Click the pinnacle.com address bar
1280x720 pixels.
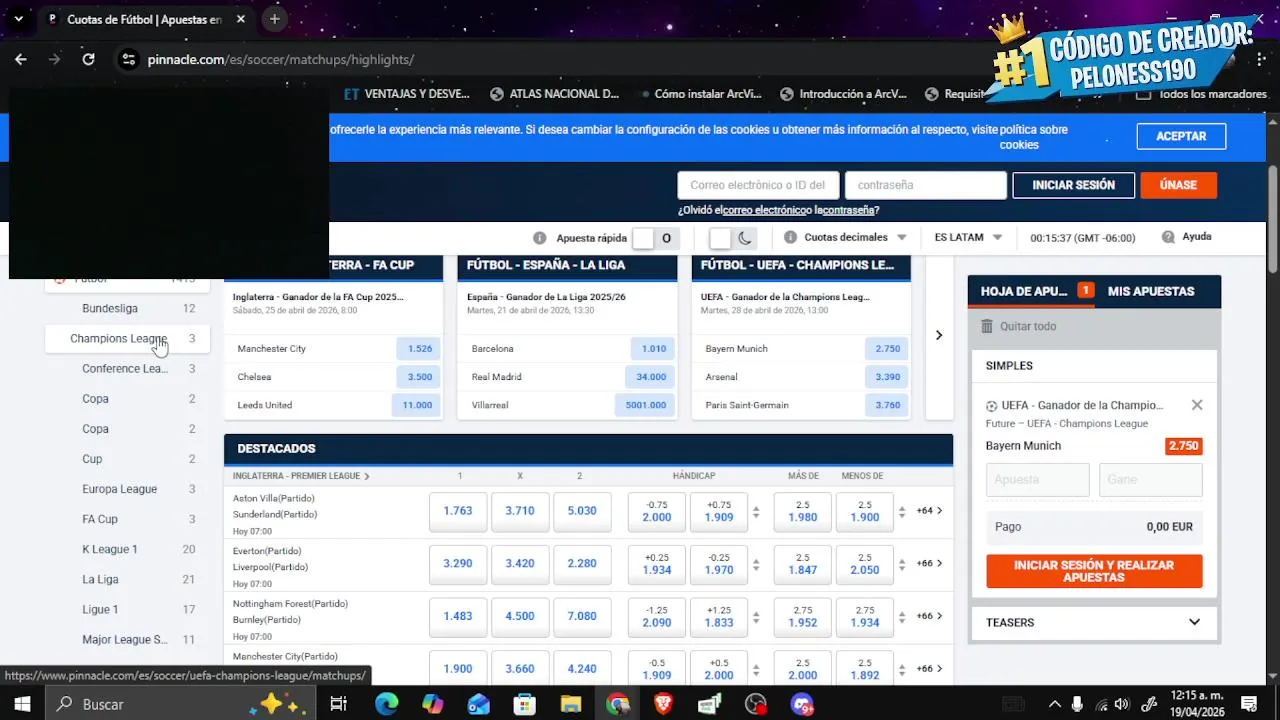pyautogui.click(x=281, y=59)
